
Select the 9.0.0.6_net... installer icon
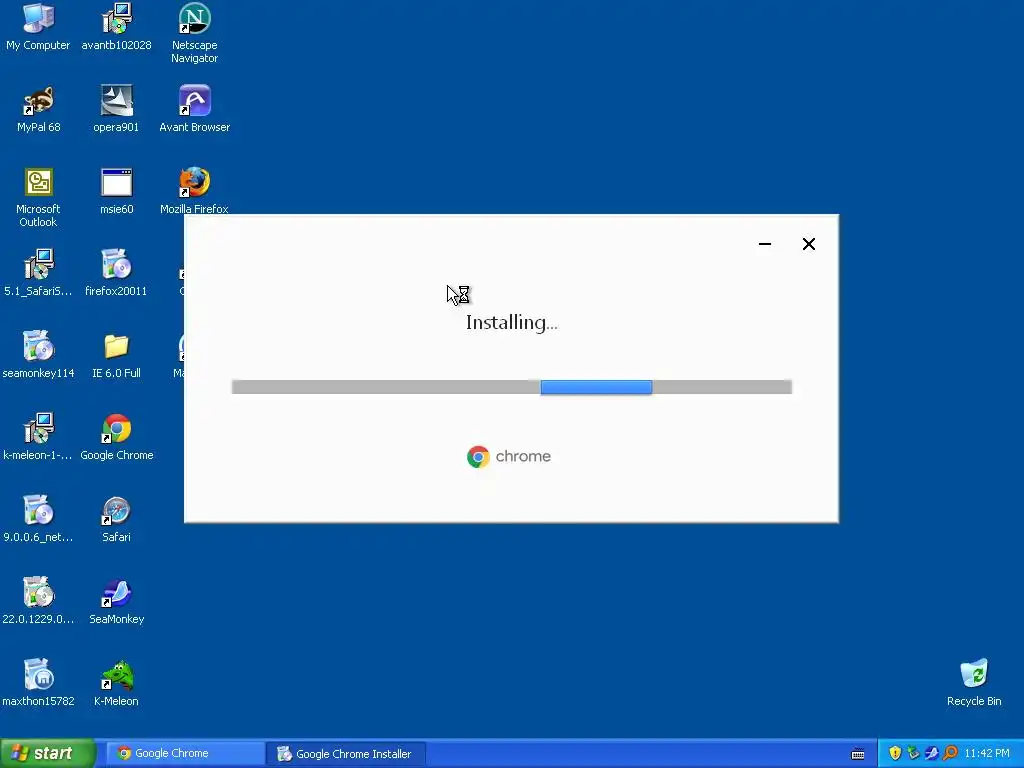pos(38,519)
